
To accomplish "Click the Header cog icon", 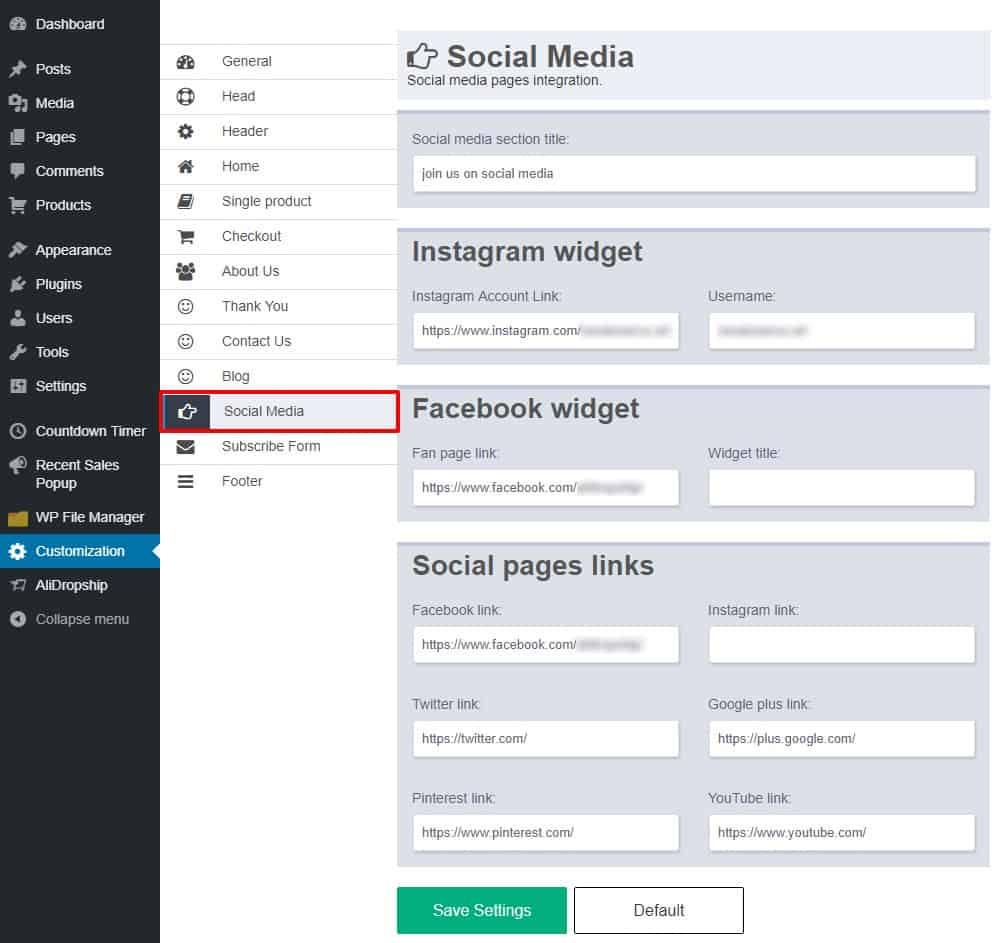I will click(186, 132).
